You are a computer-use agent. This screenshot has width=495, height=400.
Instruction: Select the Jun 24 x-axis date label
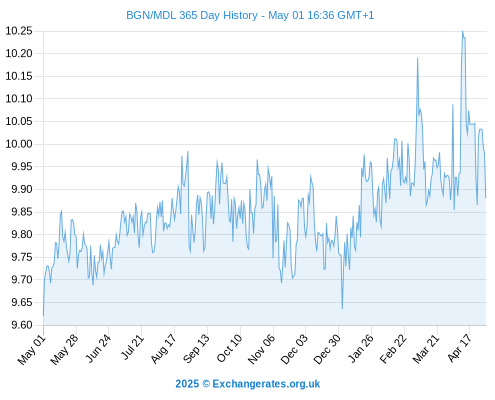[98, 348]
